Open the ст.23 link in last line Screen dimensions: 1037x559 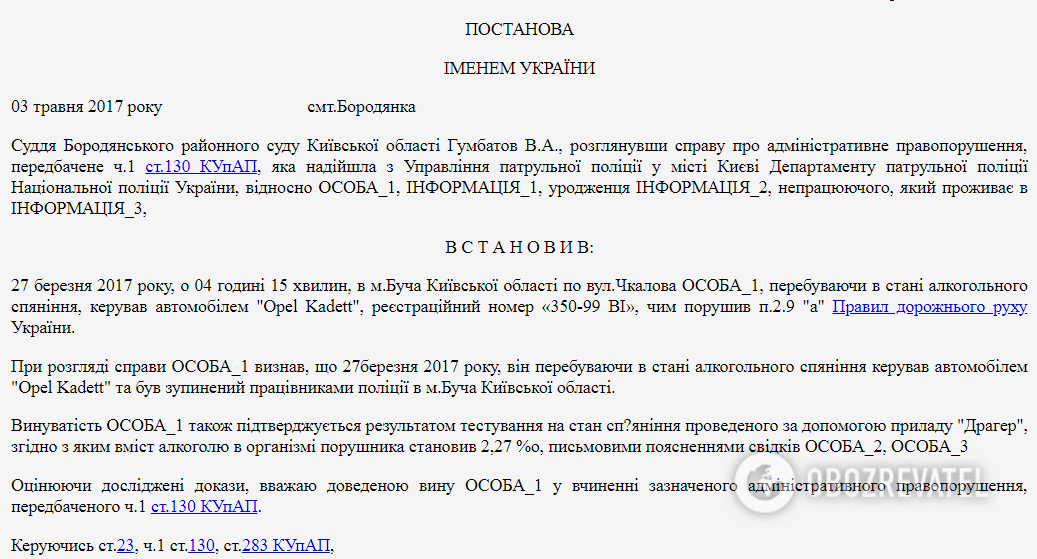(125, 546)
